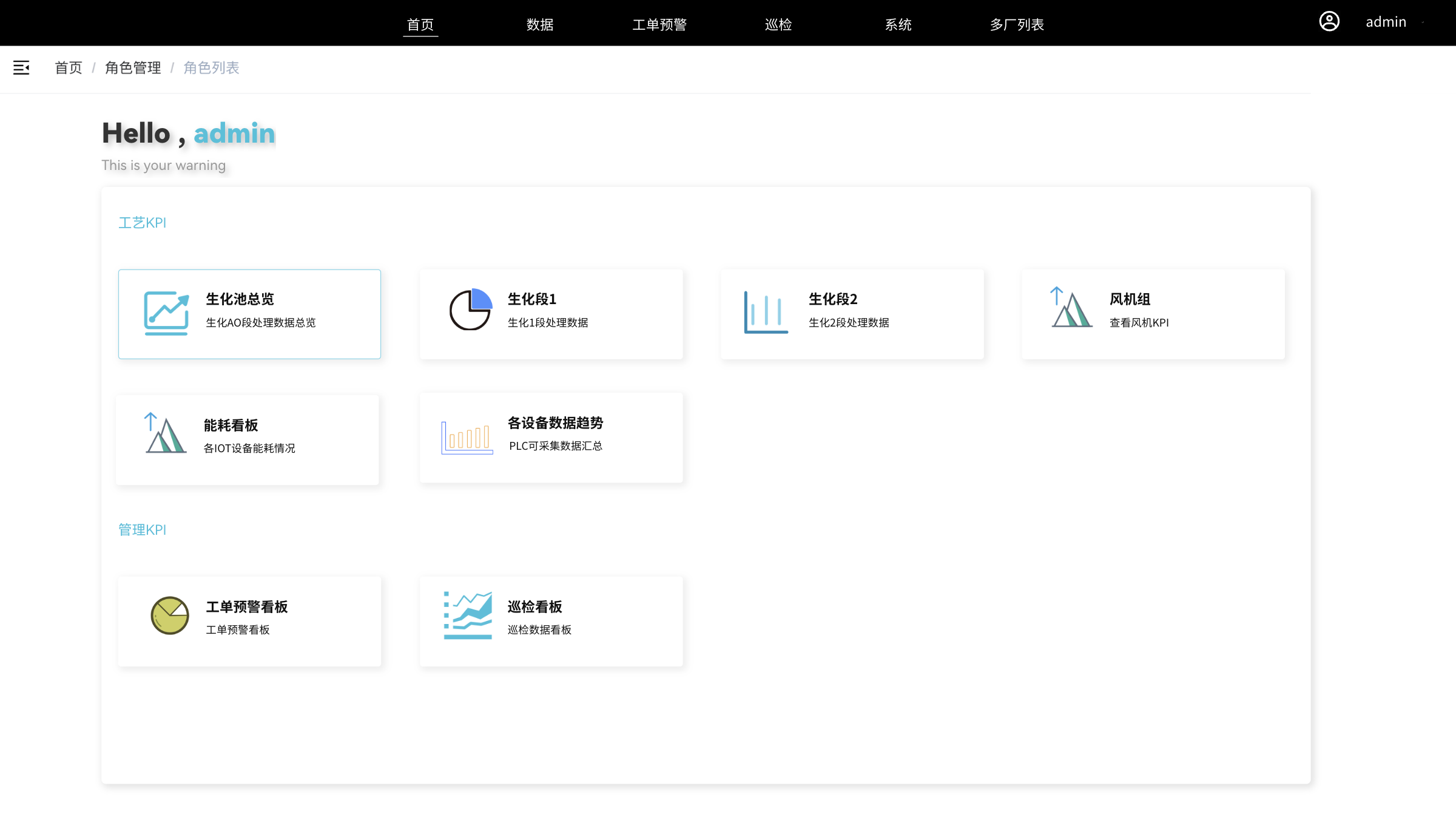Select the 巡检 top navigation item
The height and width of the screenshot is (817, 1456).
coord(778,24)
